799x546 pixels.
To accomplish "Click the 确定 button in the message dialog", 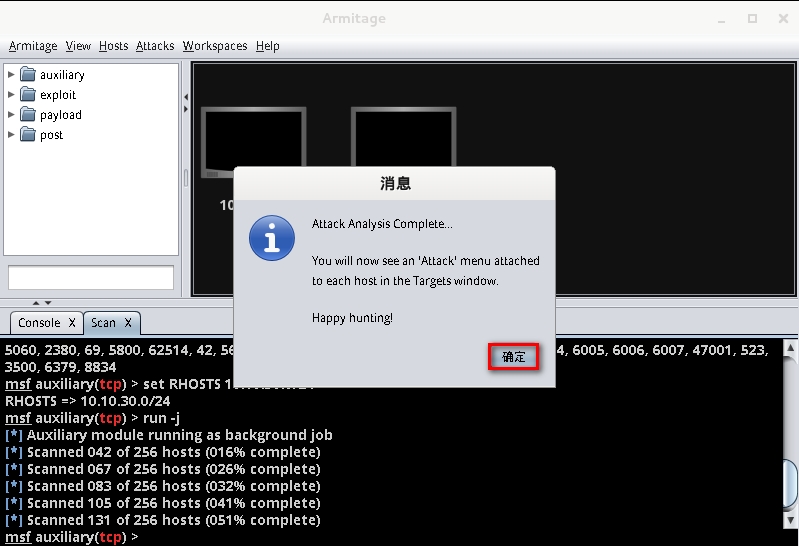I will 513,357.
